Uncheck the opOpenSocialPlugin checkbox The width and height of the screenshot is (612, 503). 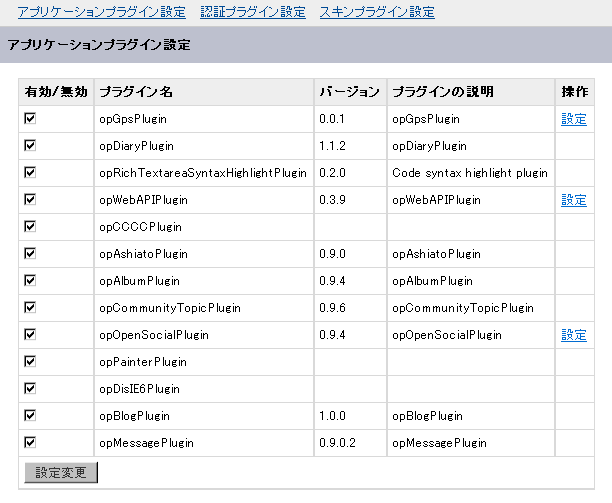click(x=30, y=334)
